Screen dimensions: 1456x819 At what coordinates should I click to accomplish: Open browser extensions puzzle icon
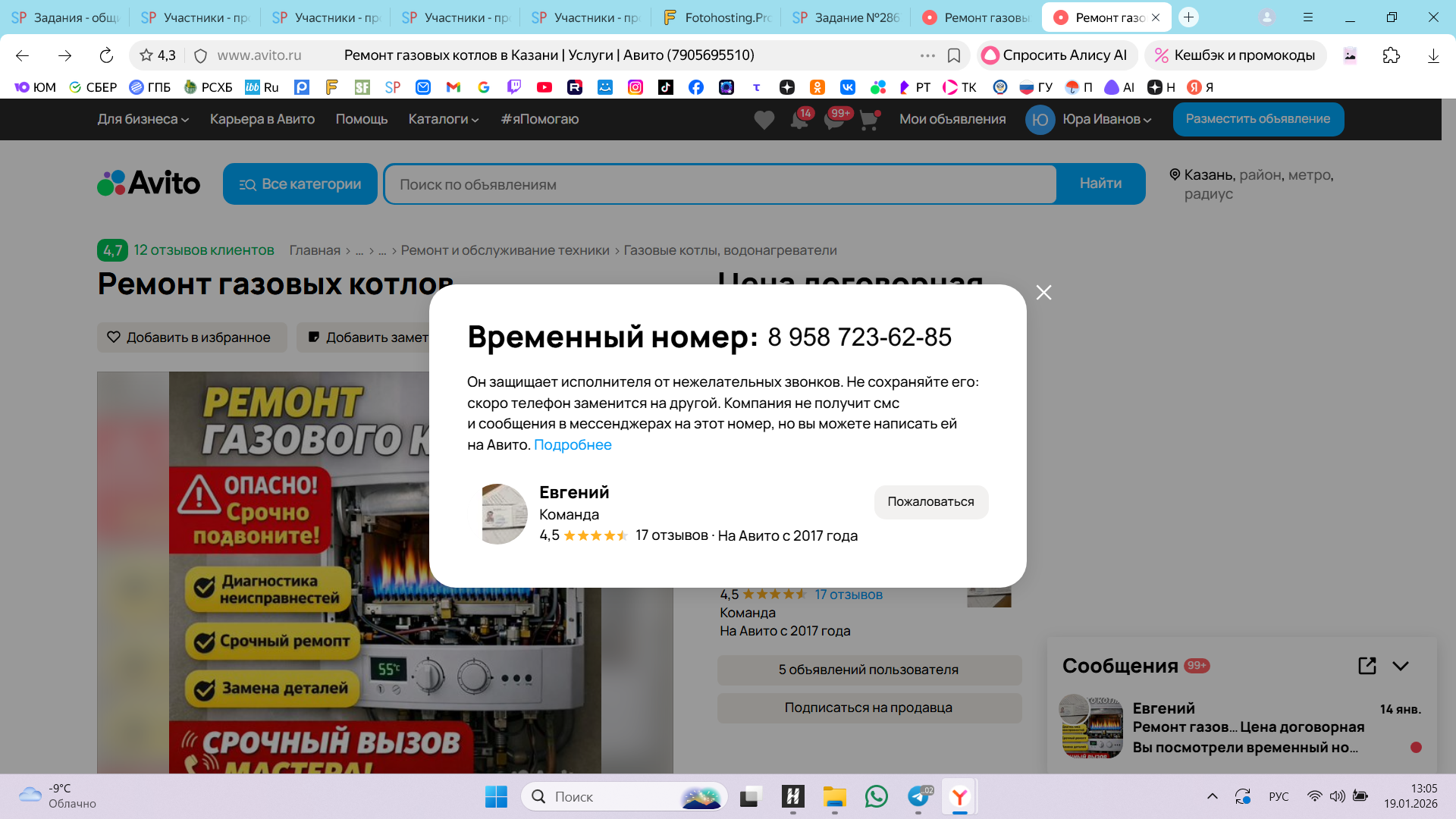coord(1391,55)
